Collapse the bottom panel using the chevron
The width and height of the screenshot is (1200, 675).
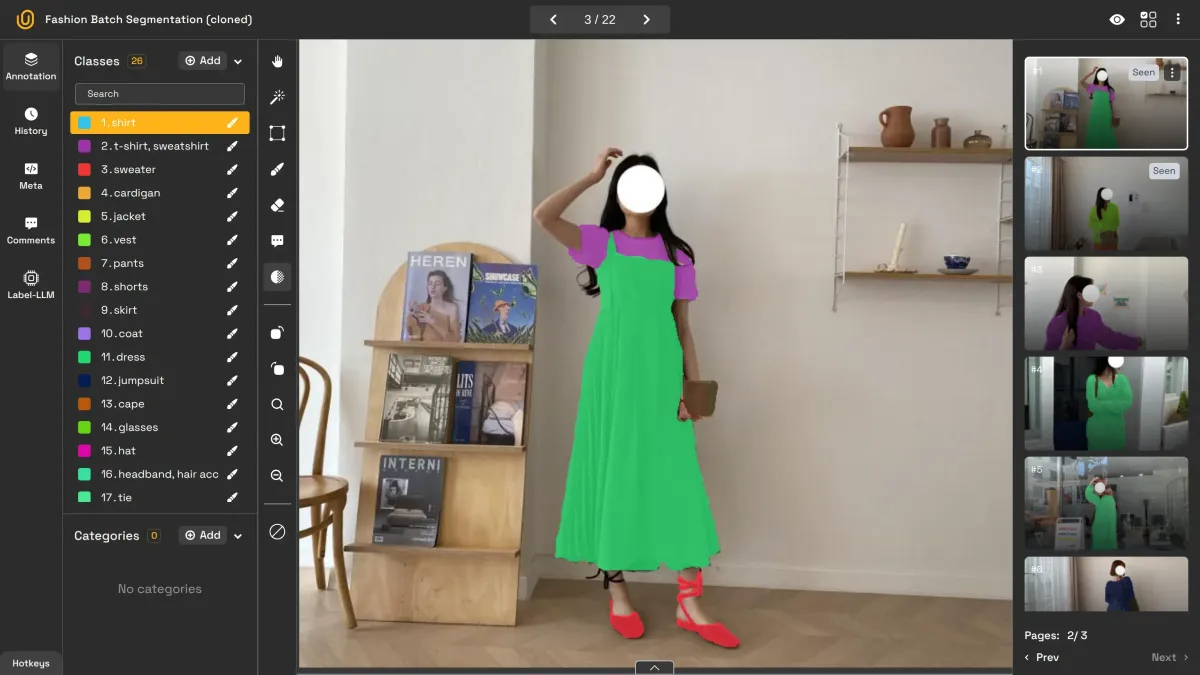tap(655, 666)
